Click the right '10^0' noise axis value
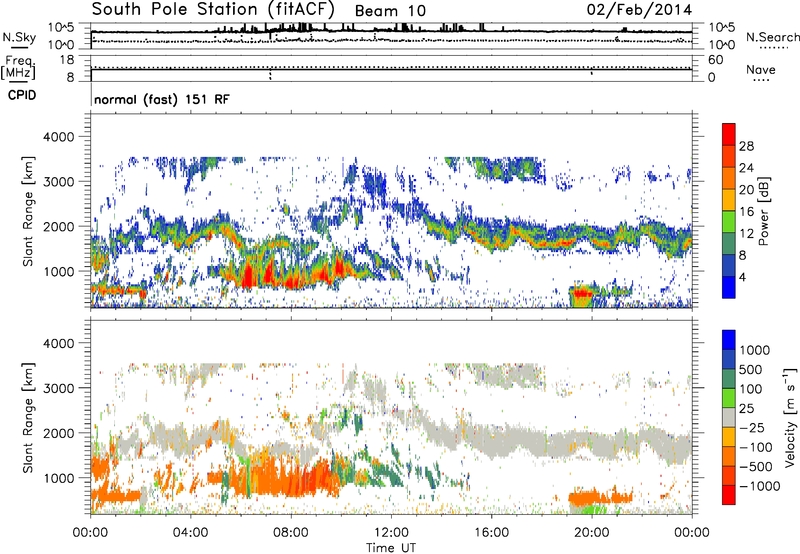 coord(722,45)
